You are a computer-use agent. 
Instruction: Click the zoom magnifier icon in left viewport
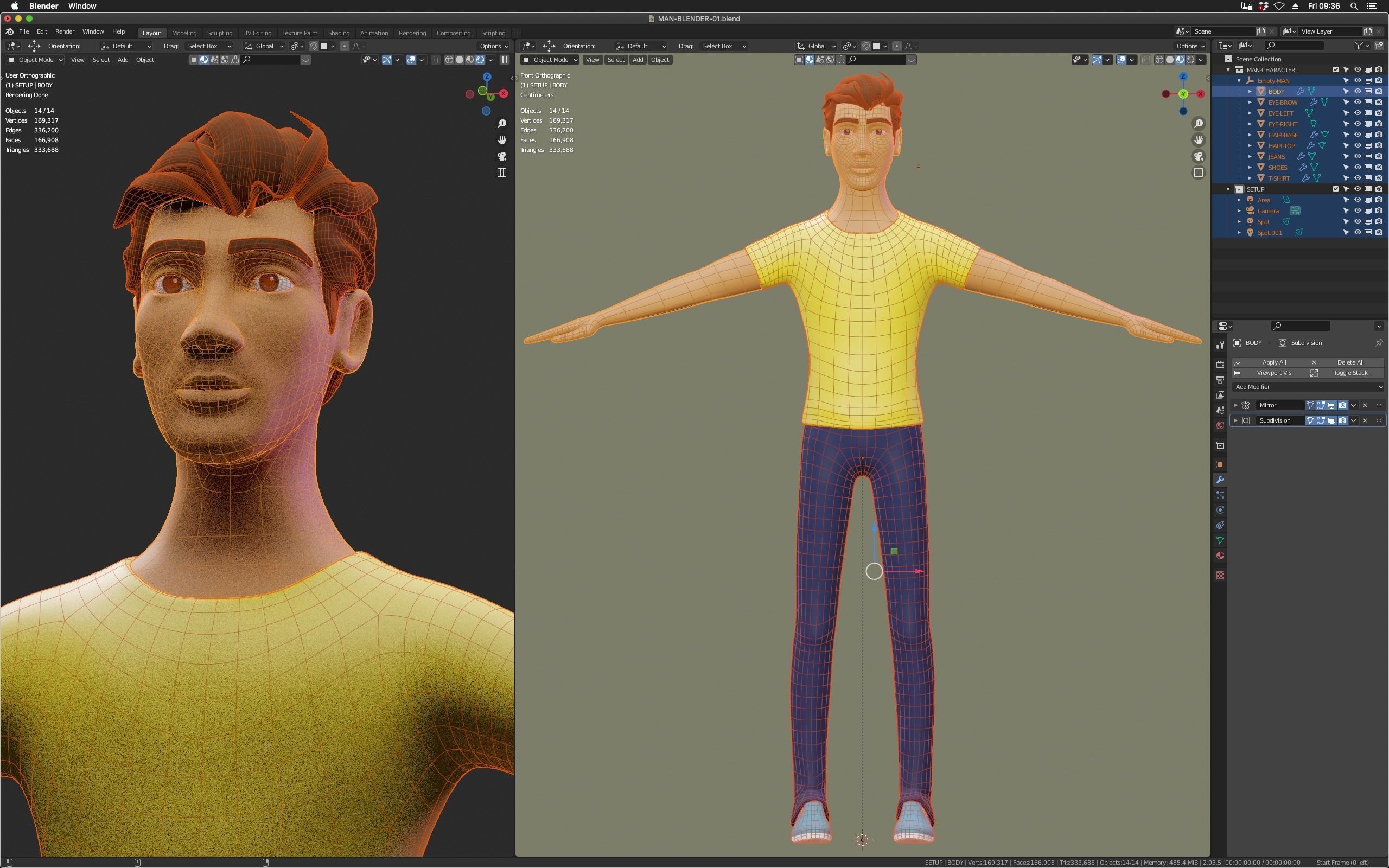[502, 124]
